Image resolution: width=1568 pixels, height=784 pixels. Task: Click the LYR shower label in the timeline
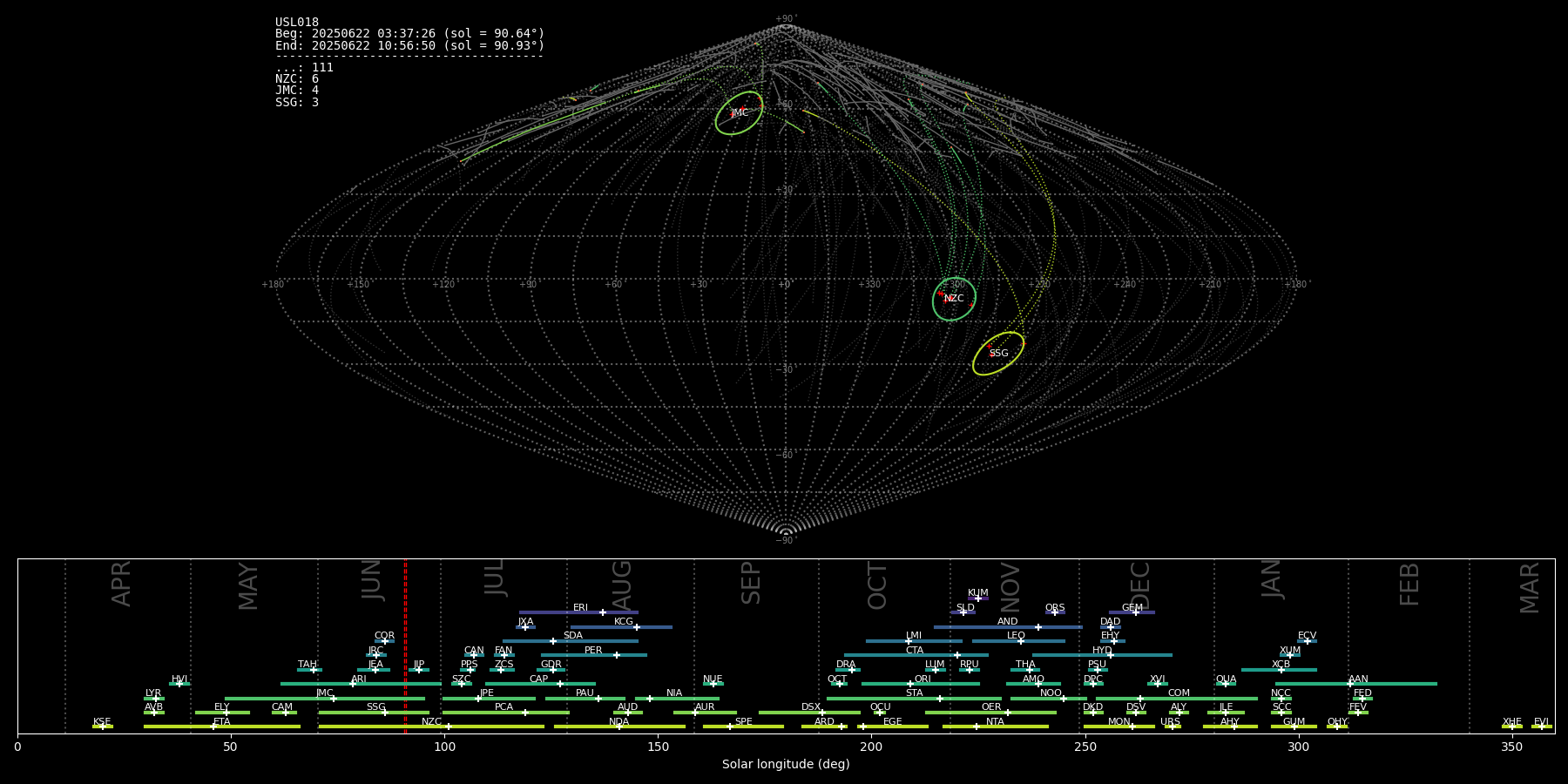tap(153, 693)
